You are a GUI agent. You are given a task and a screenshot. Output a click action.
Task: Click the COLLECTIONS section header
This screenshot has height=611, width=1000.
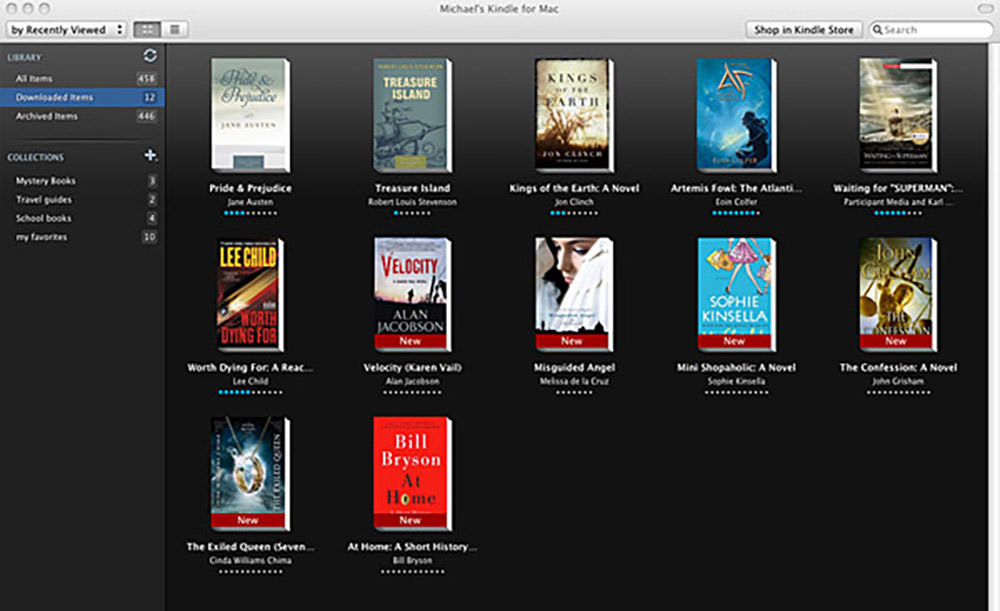coord(36,157)
